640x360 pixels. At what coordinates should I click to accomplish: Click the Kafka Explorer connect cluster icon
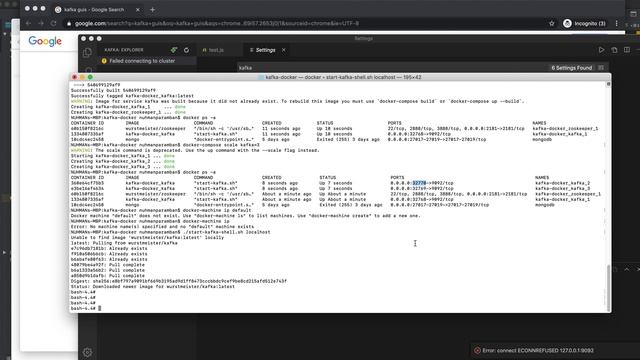coord(174,50)
